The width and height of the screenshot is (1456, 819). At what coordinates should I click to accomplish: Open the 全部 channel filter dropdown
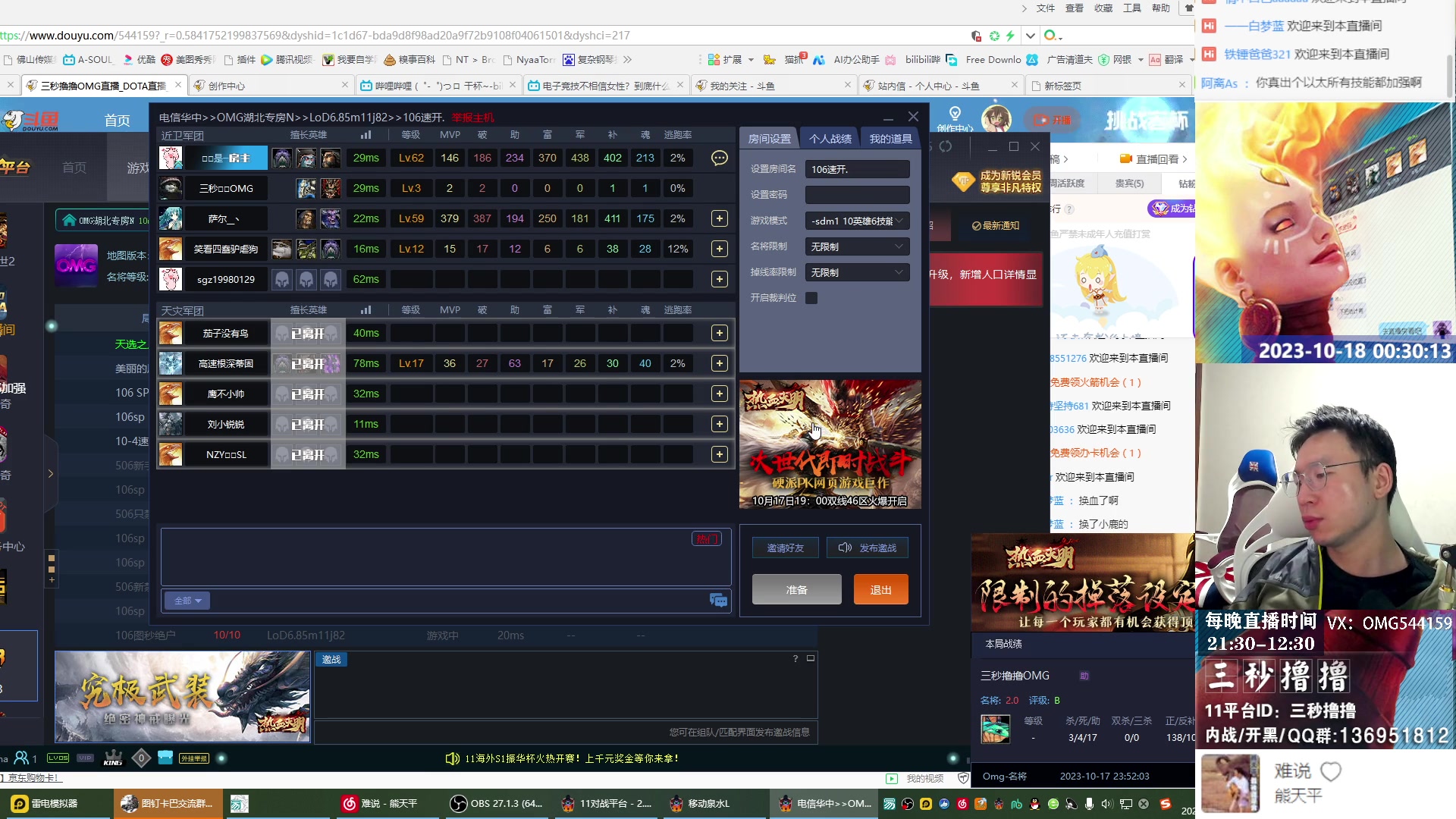coord(187,601)
